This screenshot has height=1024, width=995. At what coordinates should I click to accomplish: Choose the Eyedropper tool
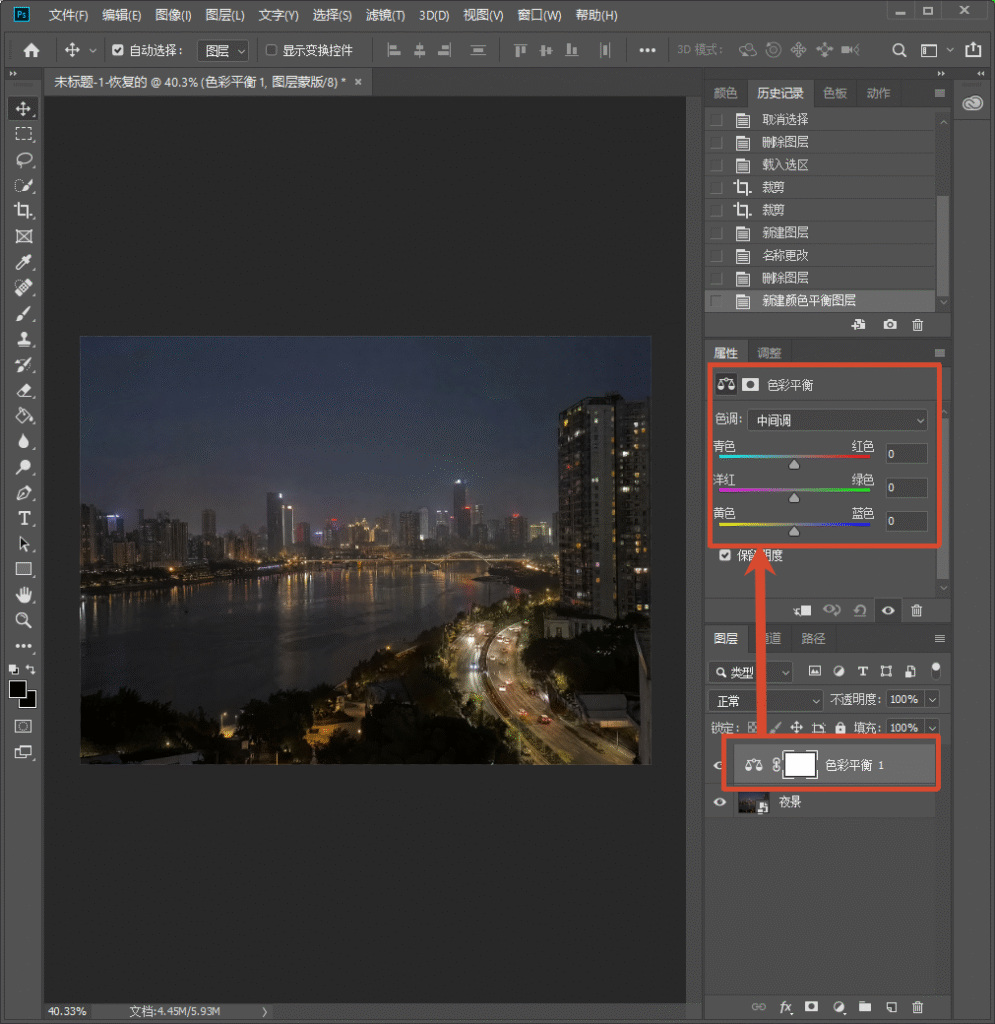pyautogui.click(x=24, y=262)
